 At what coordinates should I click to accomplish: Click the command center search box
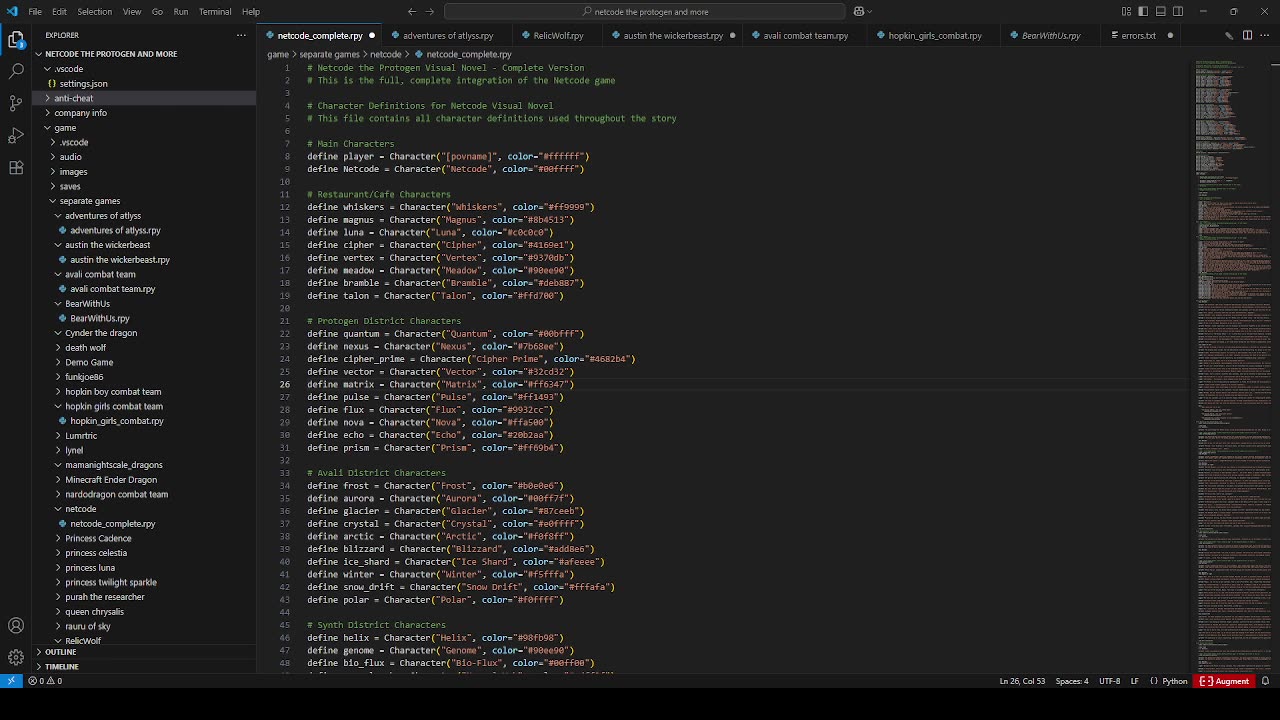click(645, 12)
